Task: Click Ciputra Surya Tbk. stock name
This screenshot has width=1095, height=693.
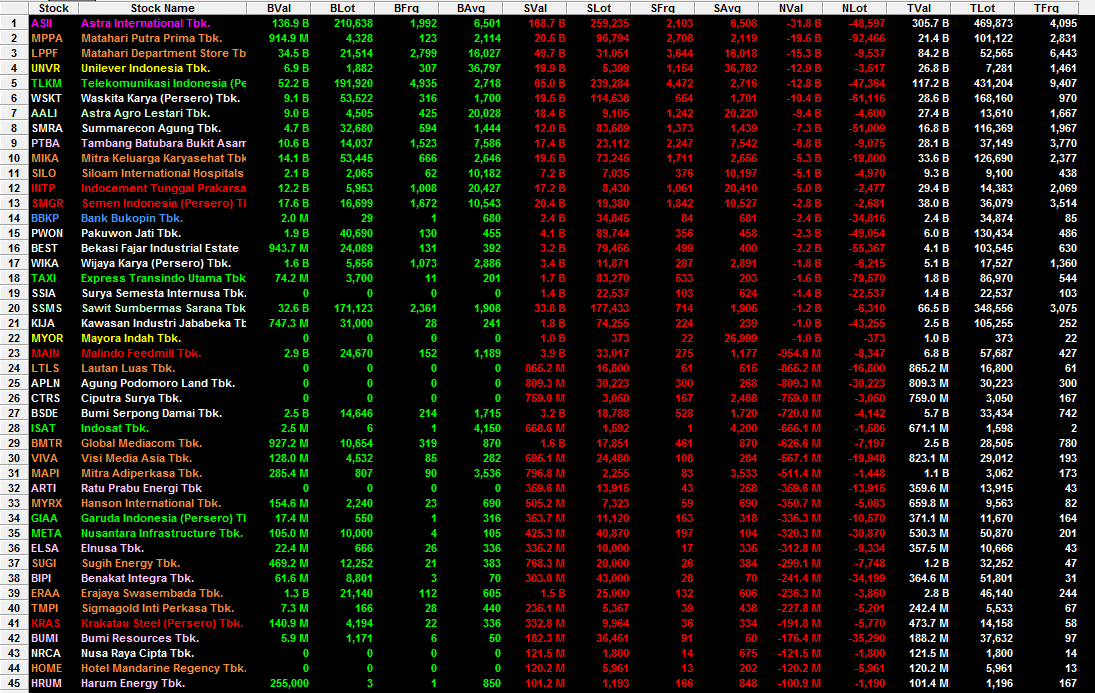Action: pyautogui.click(x=131, y=399)
